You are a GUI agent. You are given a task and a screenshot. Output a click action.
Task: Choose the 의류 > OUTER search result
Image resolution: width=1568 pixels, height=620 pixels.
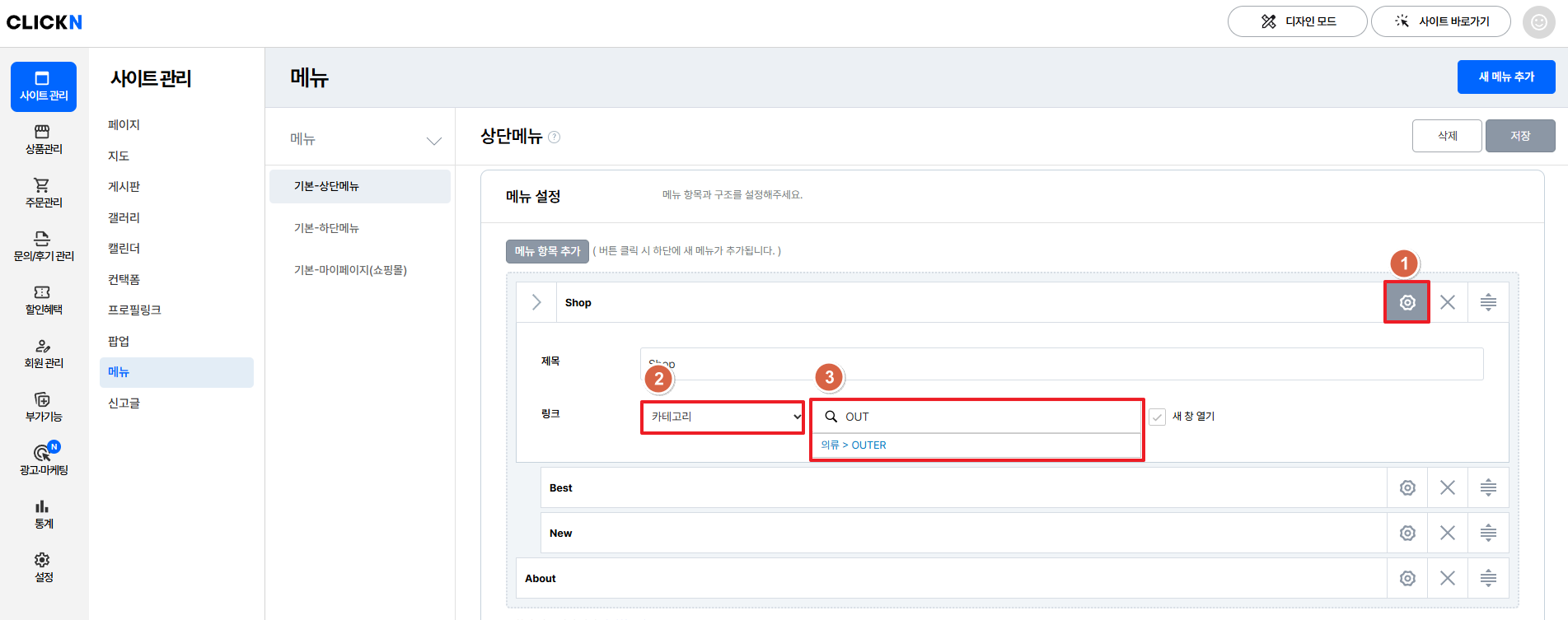pyautogui.click(x=854, y=445)
